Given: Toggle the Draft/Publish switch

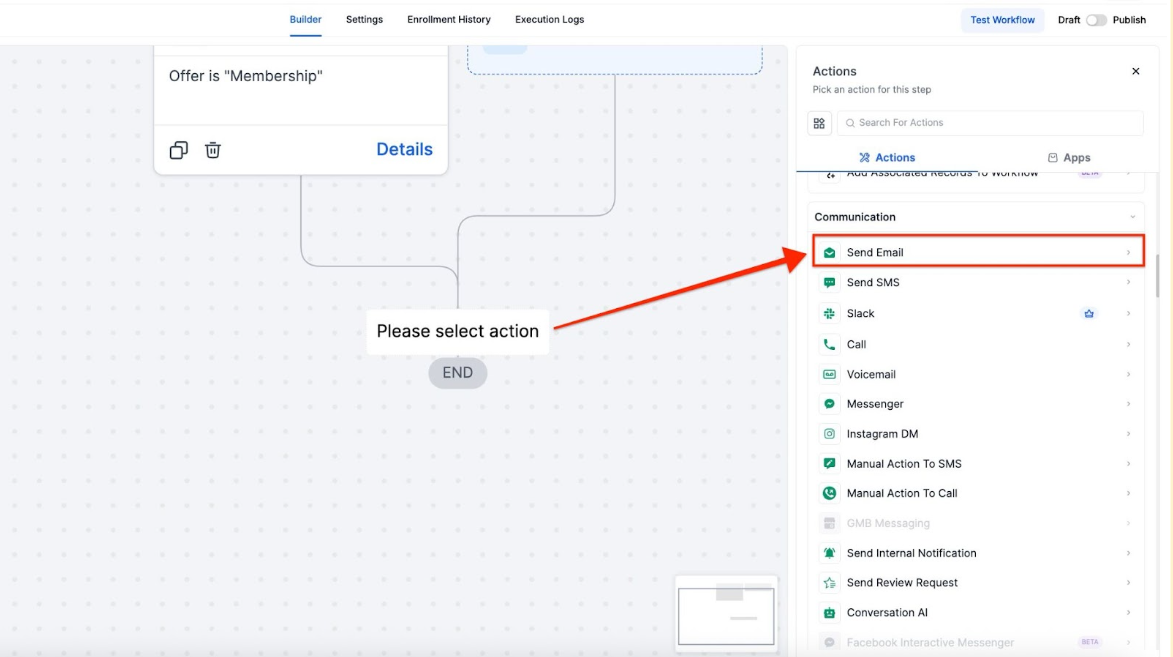Looking at the screenshot, I should (x=1096, y=20).
